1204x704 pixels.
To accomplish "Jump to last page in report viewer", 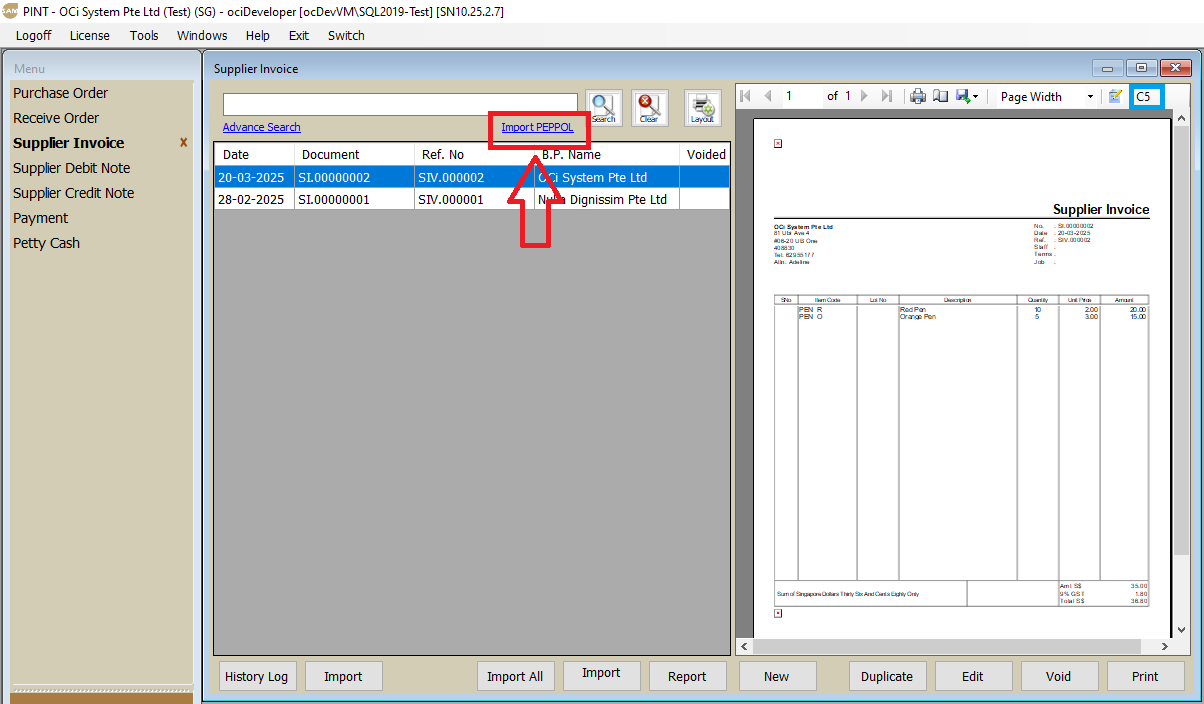I will (x=886, y=97).
